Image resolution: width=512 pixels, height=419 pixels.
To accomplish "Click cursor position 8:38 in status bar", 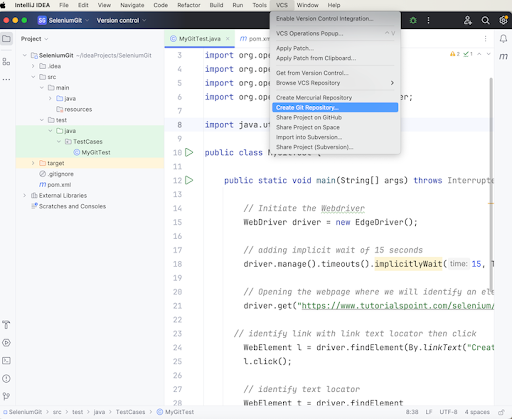I will point(412,412).
